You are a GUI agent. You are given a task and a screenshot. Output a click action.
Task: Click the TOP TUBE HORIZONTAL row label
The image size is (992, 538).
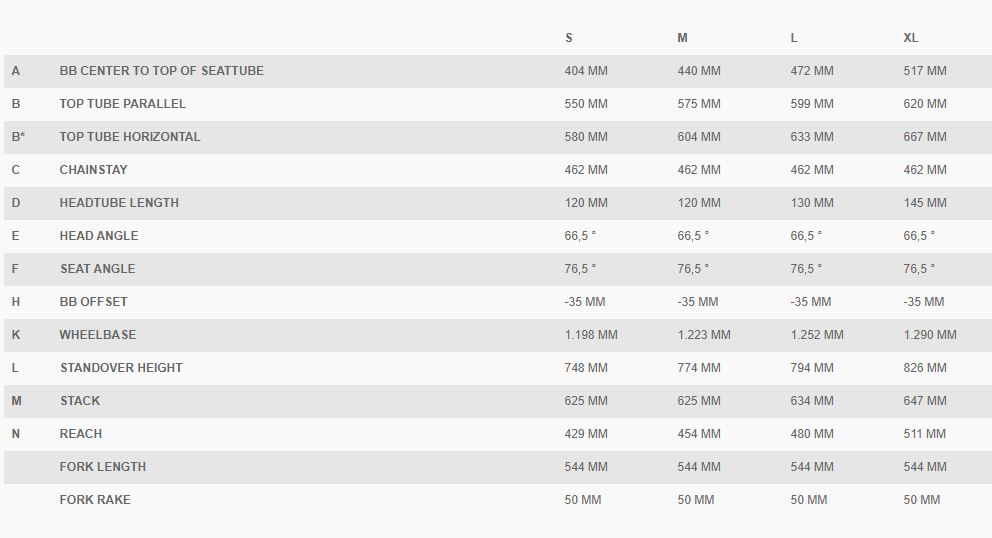pos(130,137)
